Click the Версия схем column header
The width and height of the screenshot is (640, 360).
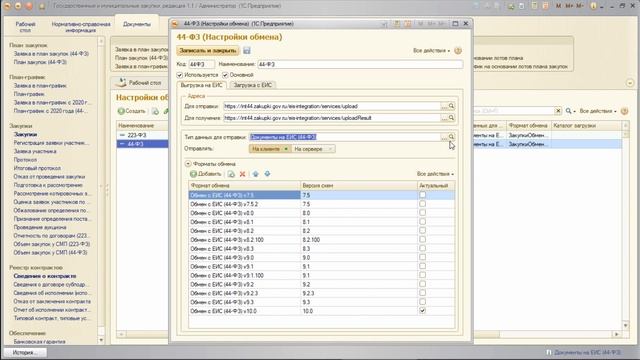click(359, 186)
